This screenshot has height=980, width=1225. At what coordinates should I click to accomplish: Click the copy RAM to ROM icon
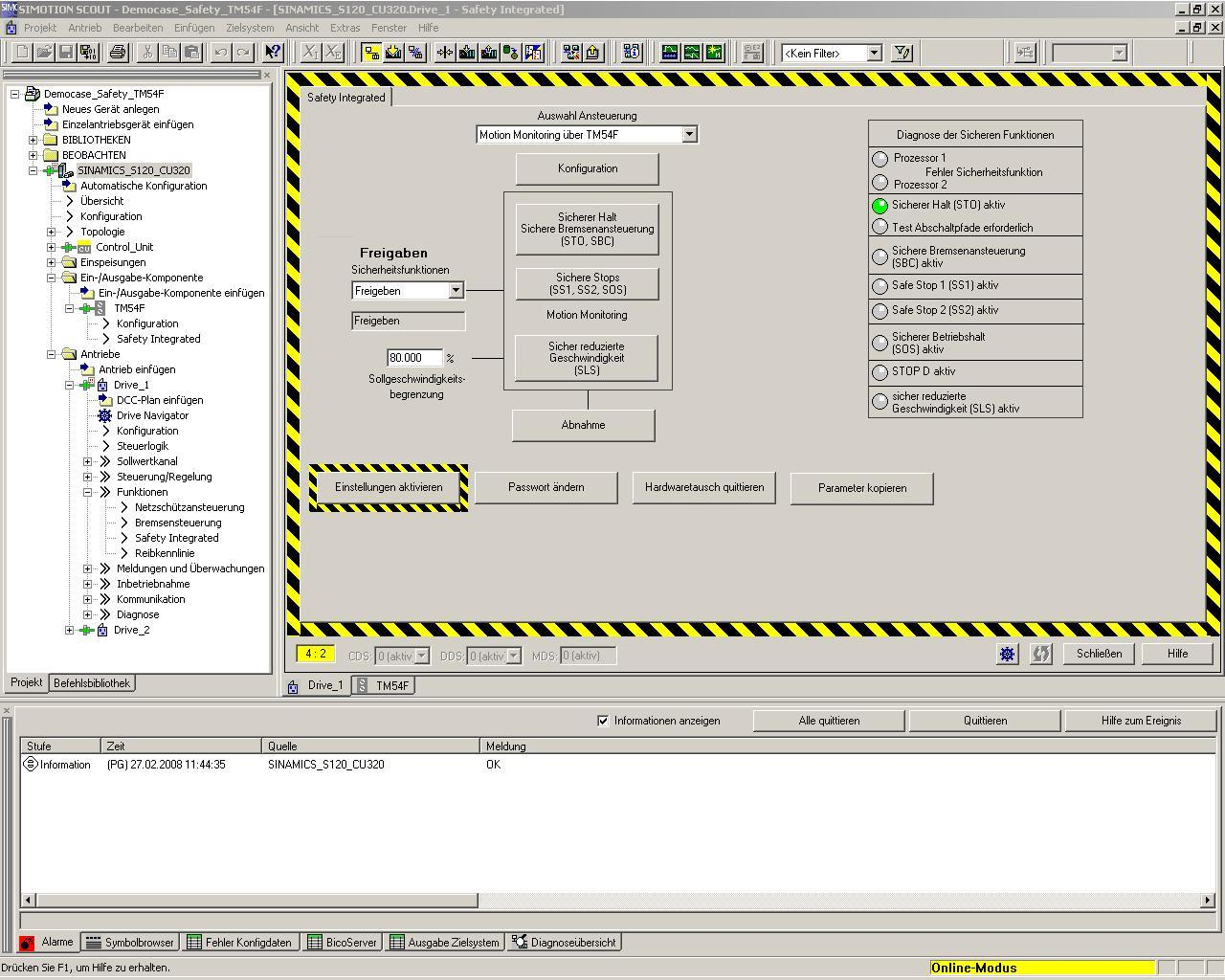tap(511, 53)
